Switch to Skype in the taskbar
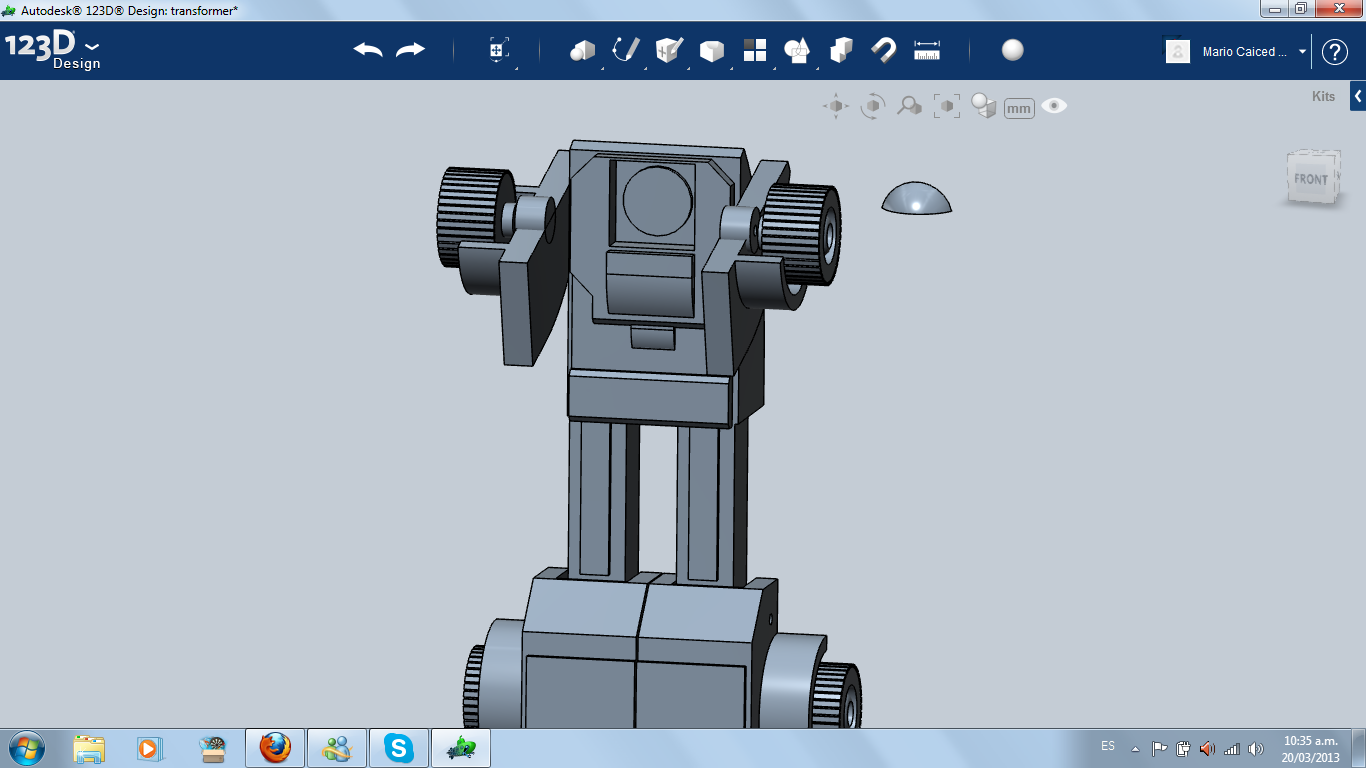 click(x=399, y=748)
